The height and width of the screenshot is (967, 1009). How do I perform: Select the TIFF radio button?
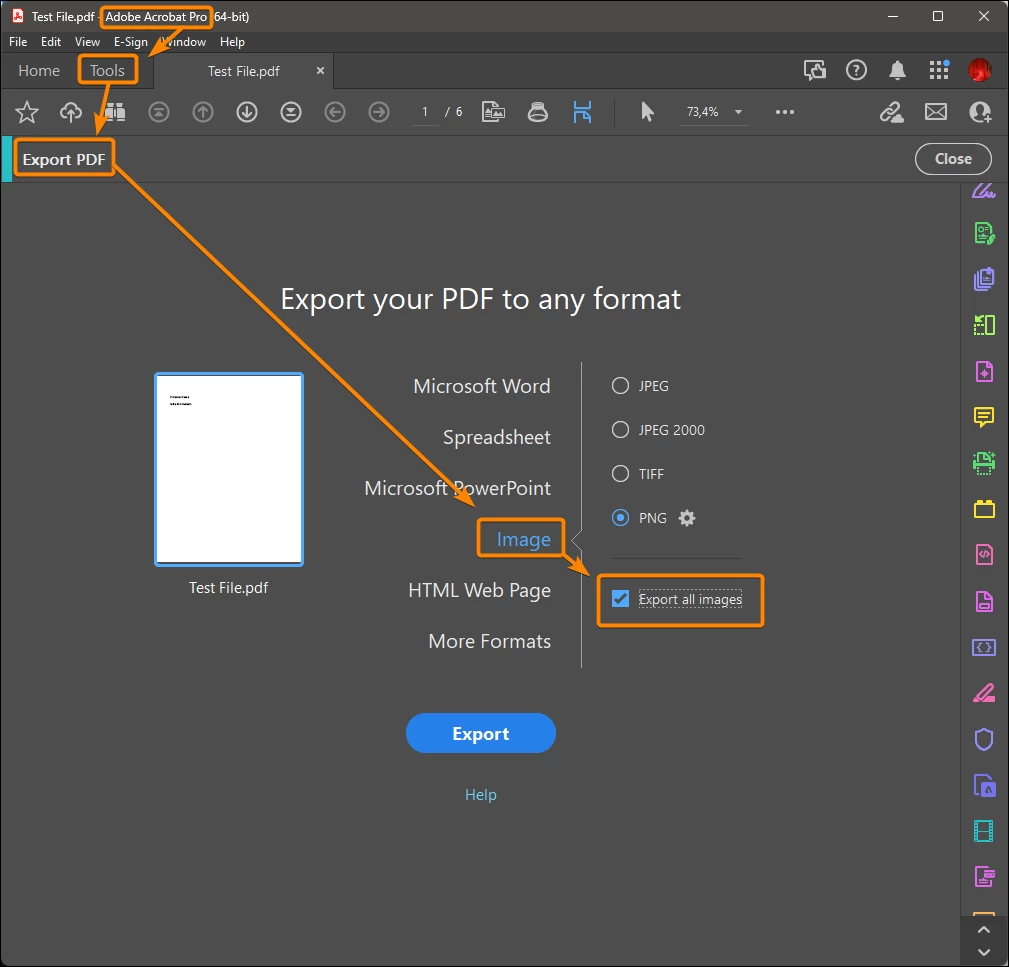click(620, 474)
